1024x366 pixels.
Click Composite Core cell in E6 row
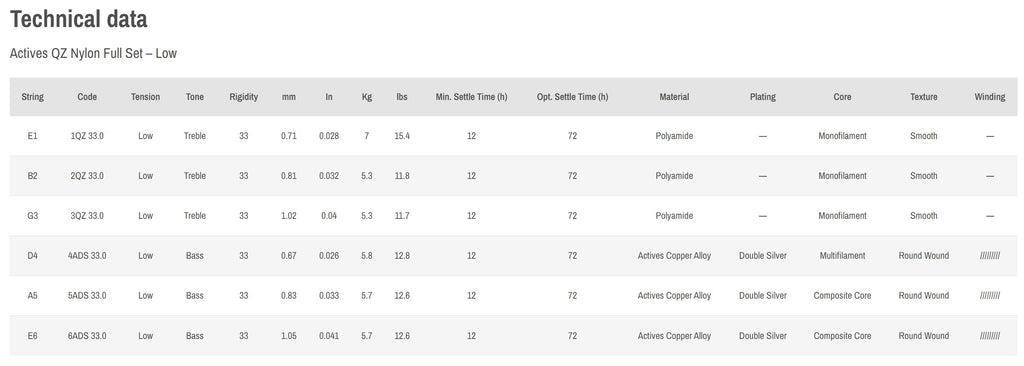point(842,336)
